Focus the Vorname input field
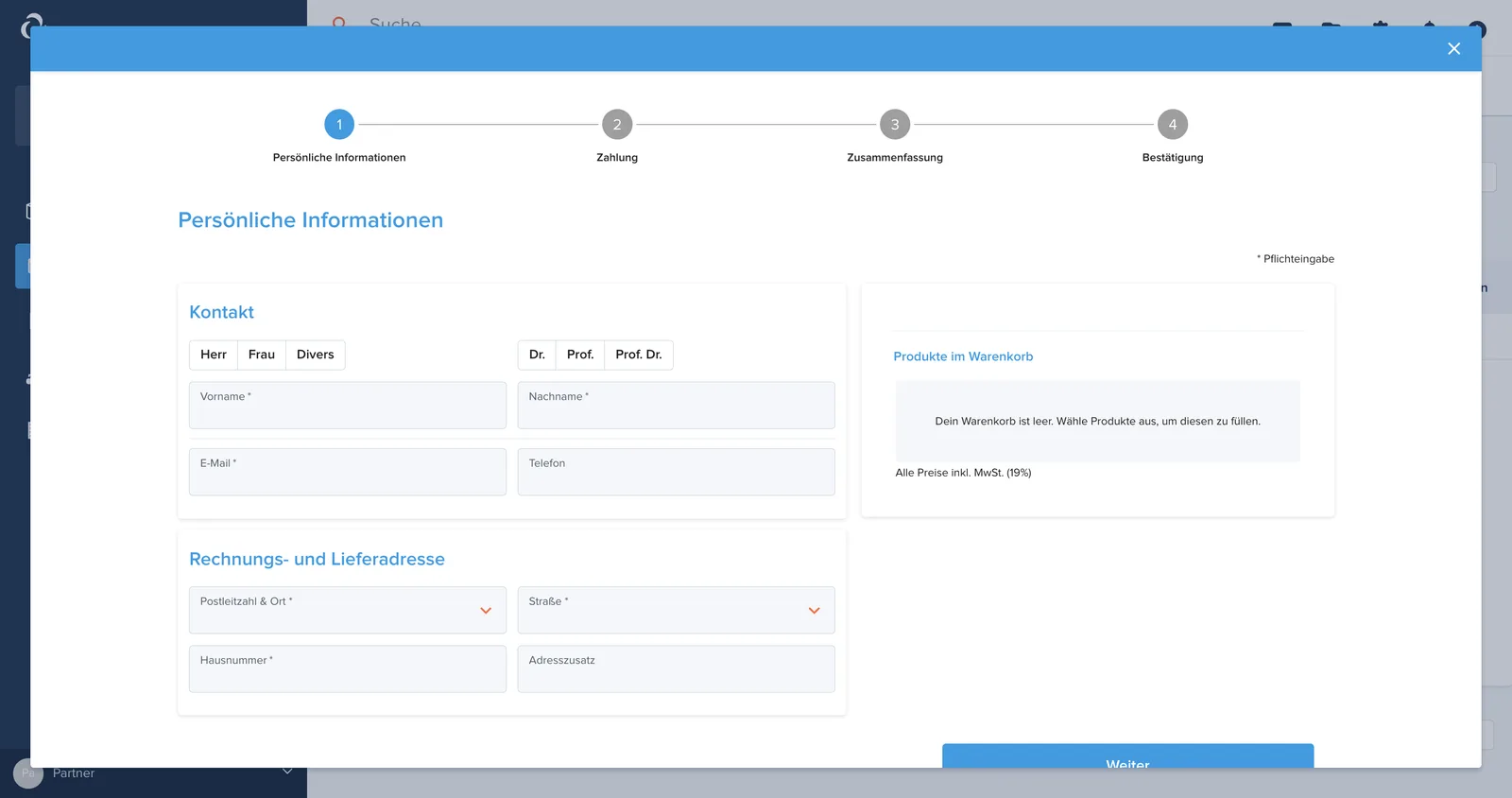 pyautogui.click(x=348, y=406)
